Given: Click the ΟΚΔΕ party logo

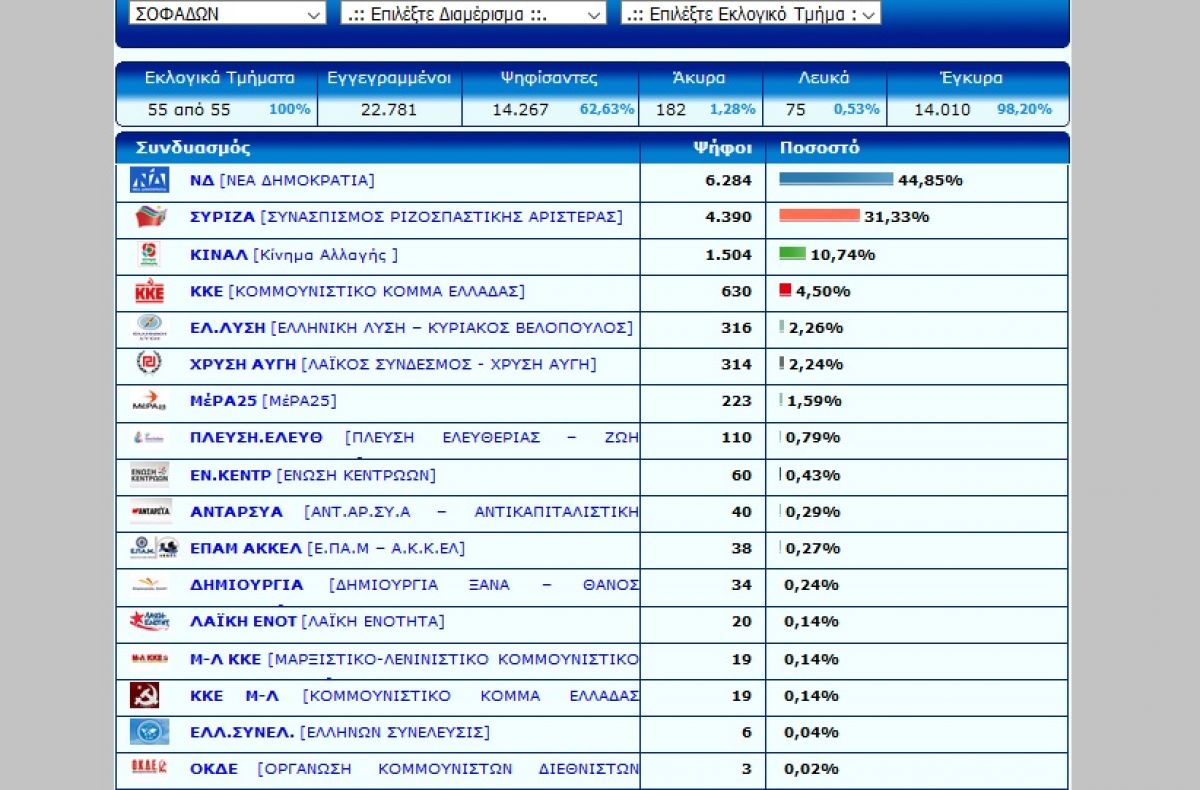Looking at the screenshot, I should pos(150,768).
